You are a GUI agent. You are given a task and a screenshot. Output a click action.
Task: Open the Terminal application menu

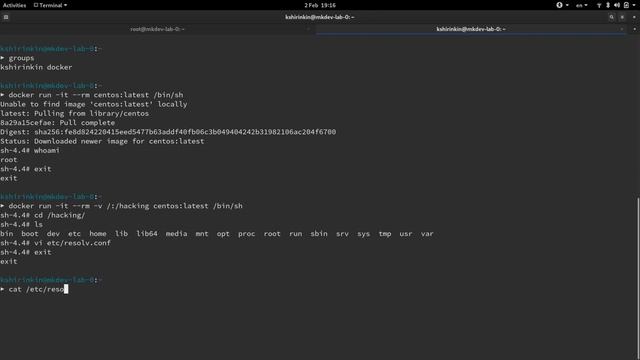coord(51,5)
